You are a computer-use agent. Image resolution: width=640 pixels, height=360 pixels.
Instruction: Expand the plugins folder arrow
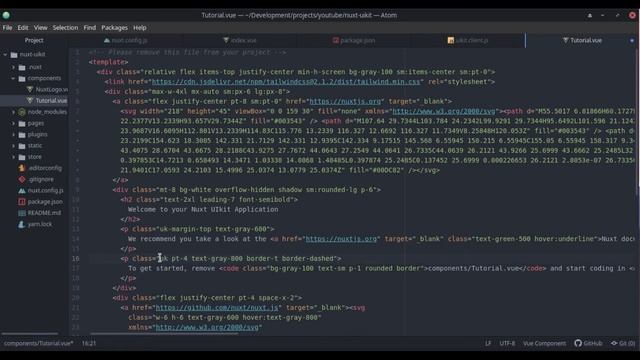point(13,134)
